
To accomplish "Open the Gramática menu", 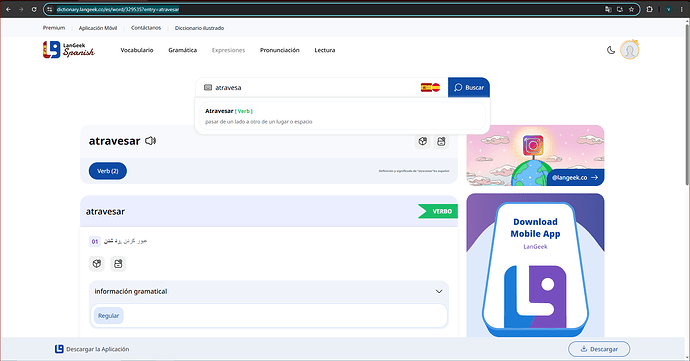I will point(183,50).
